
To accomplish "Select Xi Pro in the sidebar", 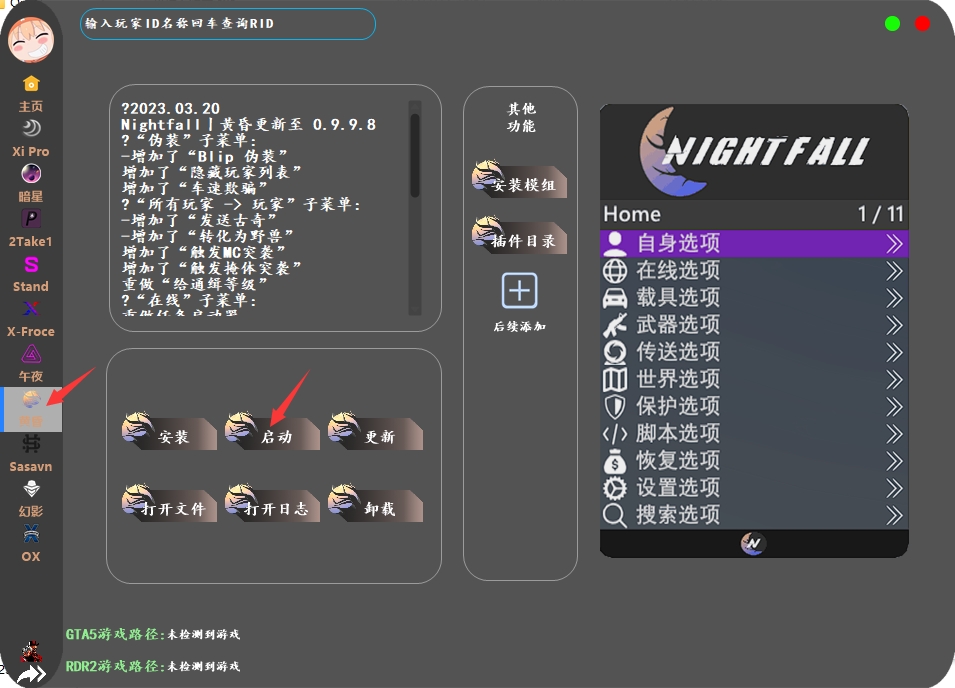I will [x=31, y=136].
